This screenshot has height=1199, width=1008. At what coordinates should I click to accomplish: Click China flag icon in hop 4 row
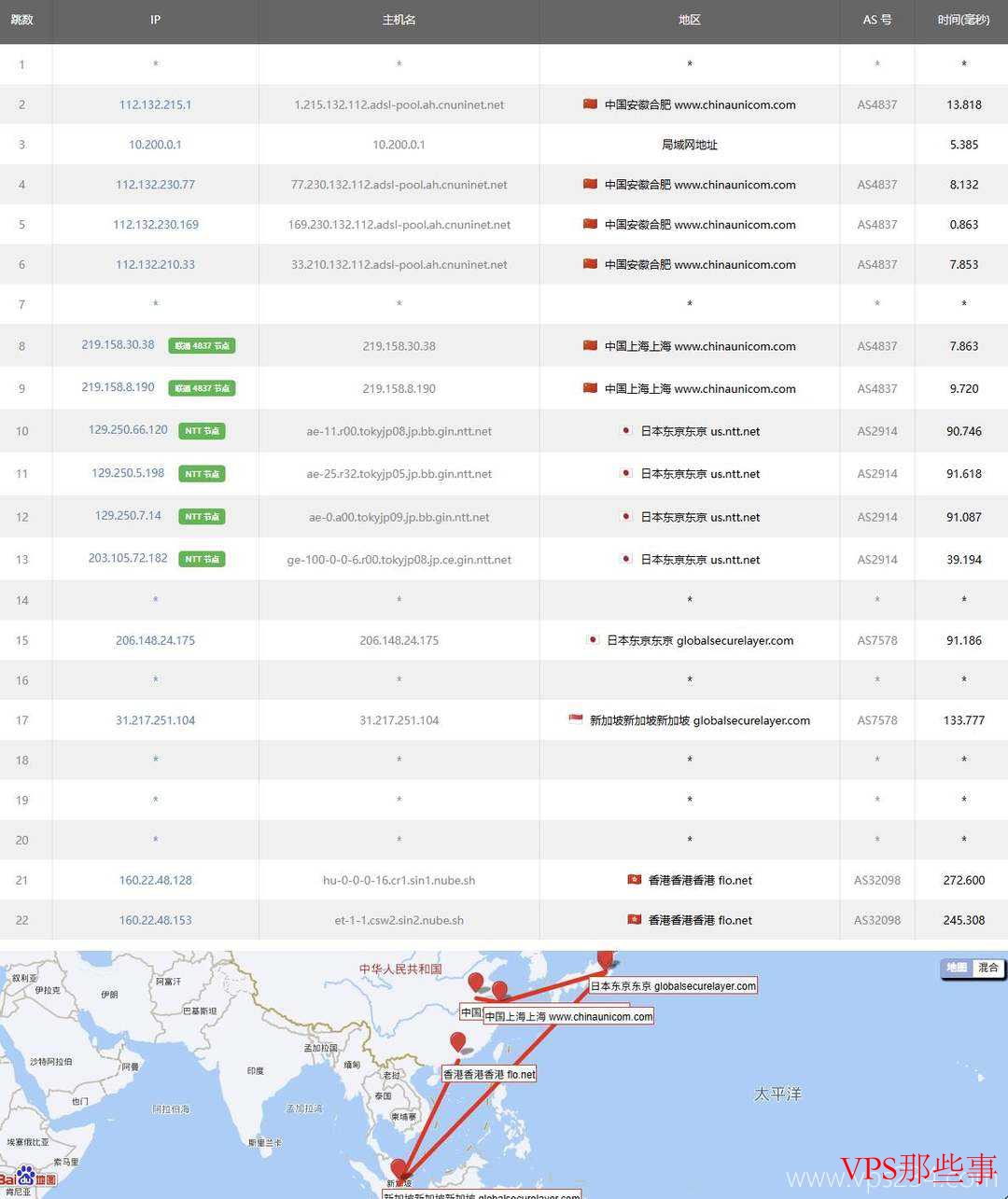pyautogui.click(x=590, y=184)
